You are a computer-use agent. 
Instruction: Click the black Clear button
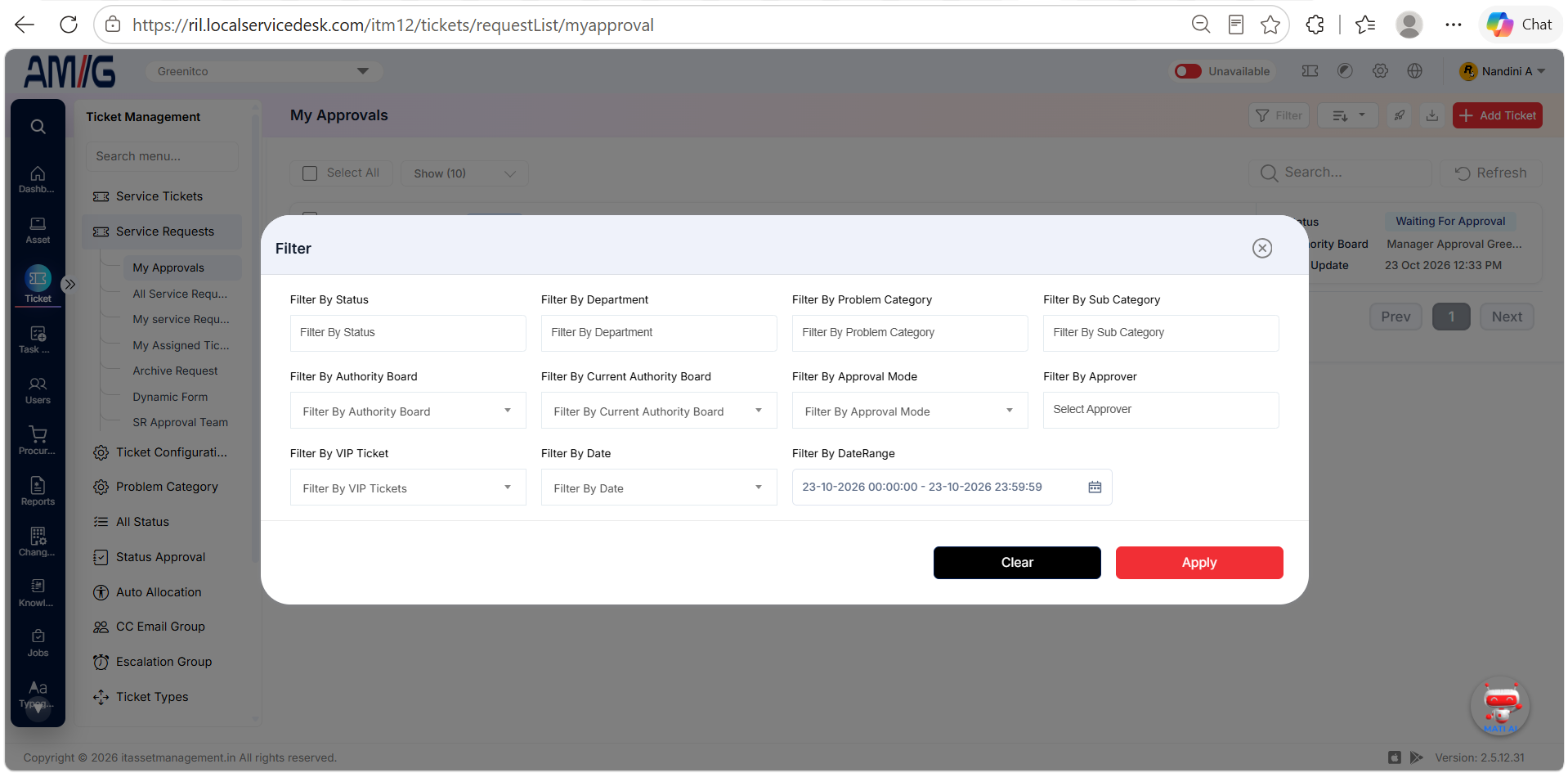1017,563
